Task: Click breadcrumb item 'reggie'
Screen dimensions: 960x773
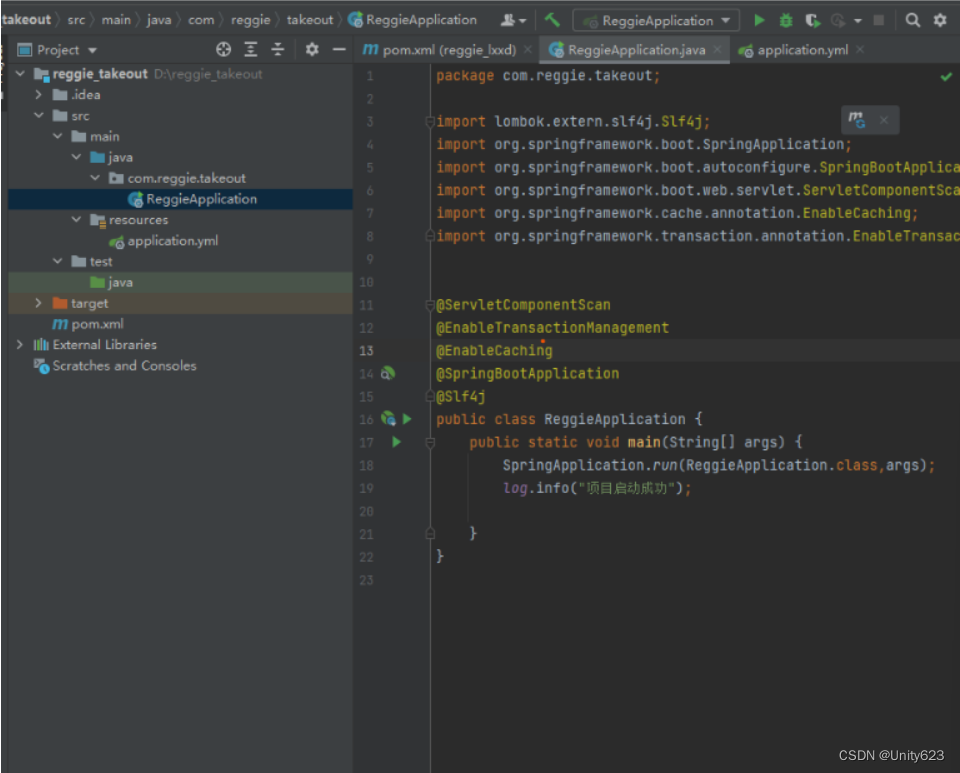Action: click(250, 20)
